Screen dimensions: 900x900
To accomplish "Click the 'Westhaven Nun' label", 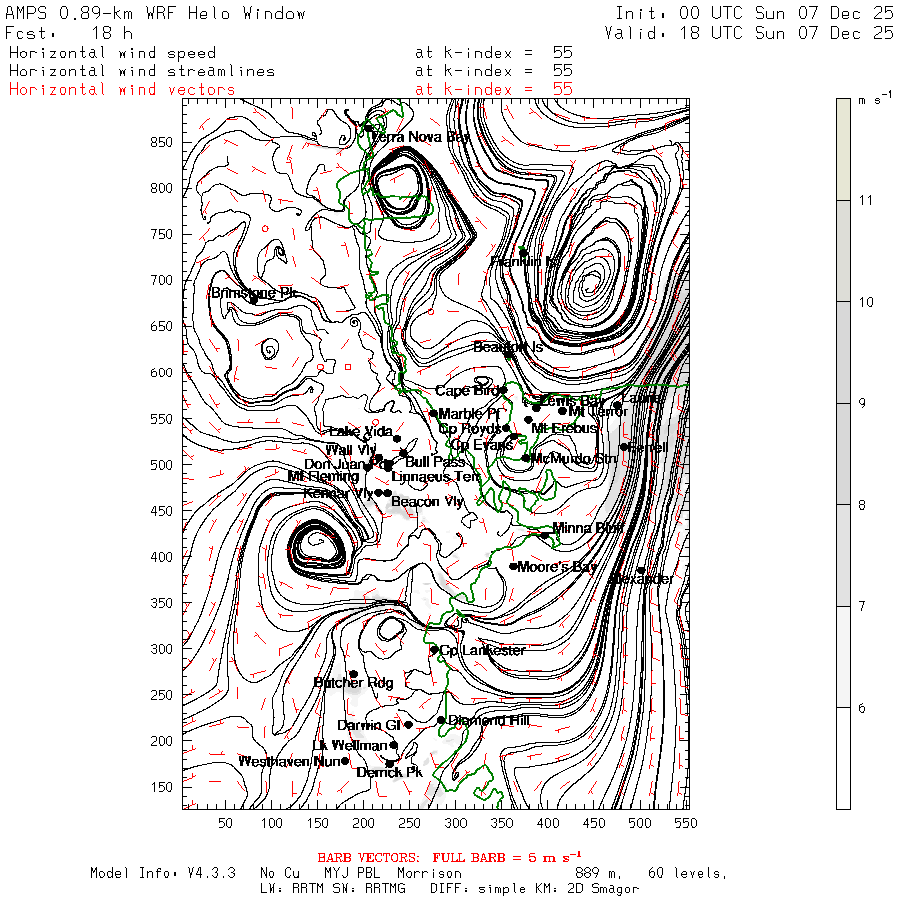I will coord(290,762).
